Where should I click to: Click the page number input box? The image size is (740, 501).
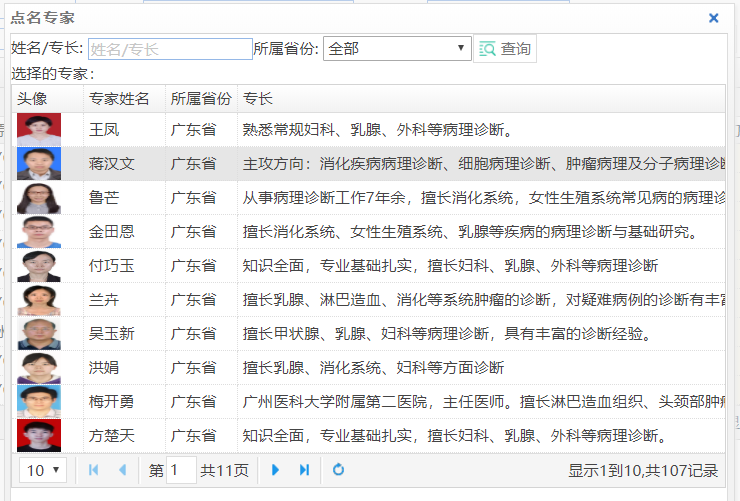click(181, 470)
